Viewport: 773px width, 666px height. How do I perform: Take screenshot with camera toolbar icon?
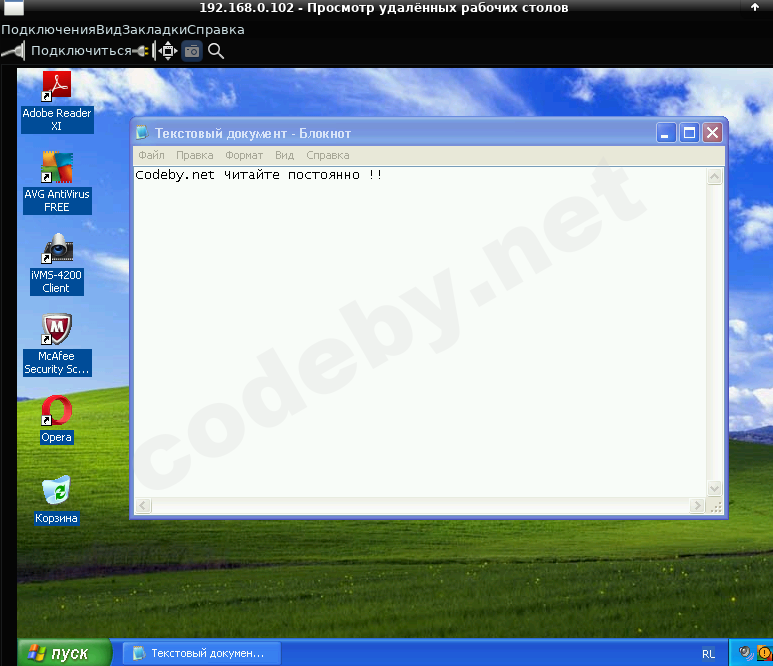pyautogui.click(x=192, y=51)
